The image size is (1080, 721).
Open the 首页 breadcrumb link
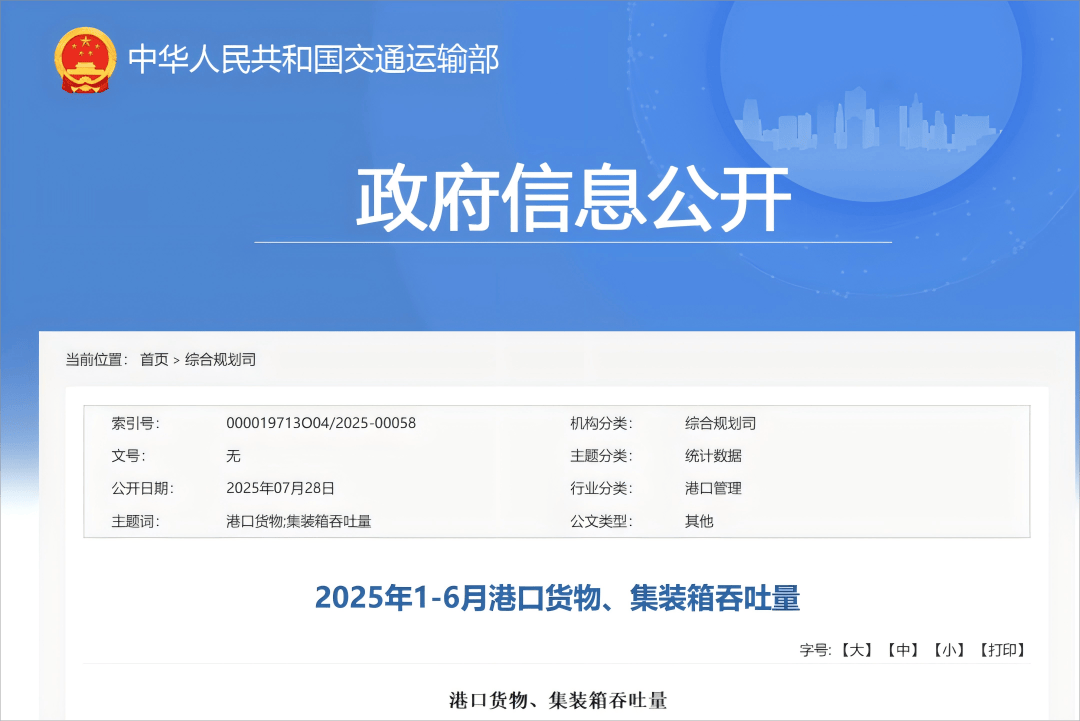[154, 359]
